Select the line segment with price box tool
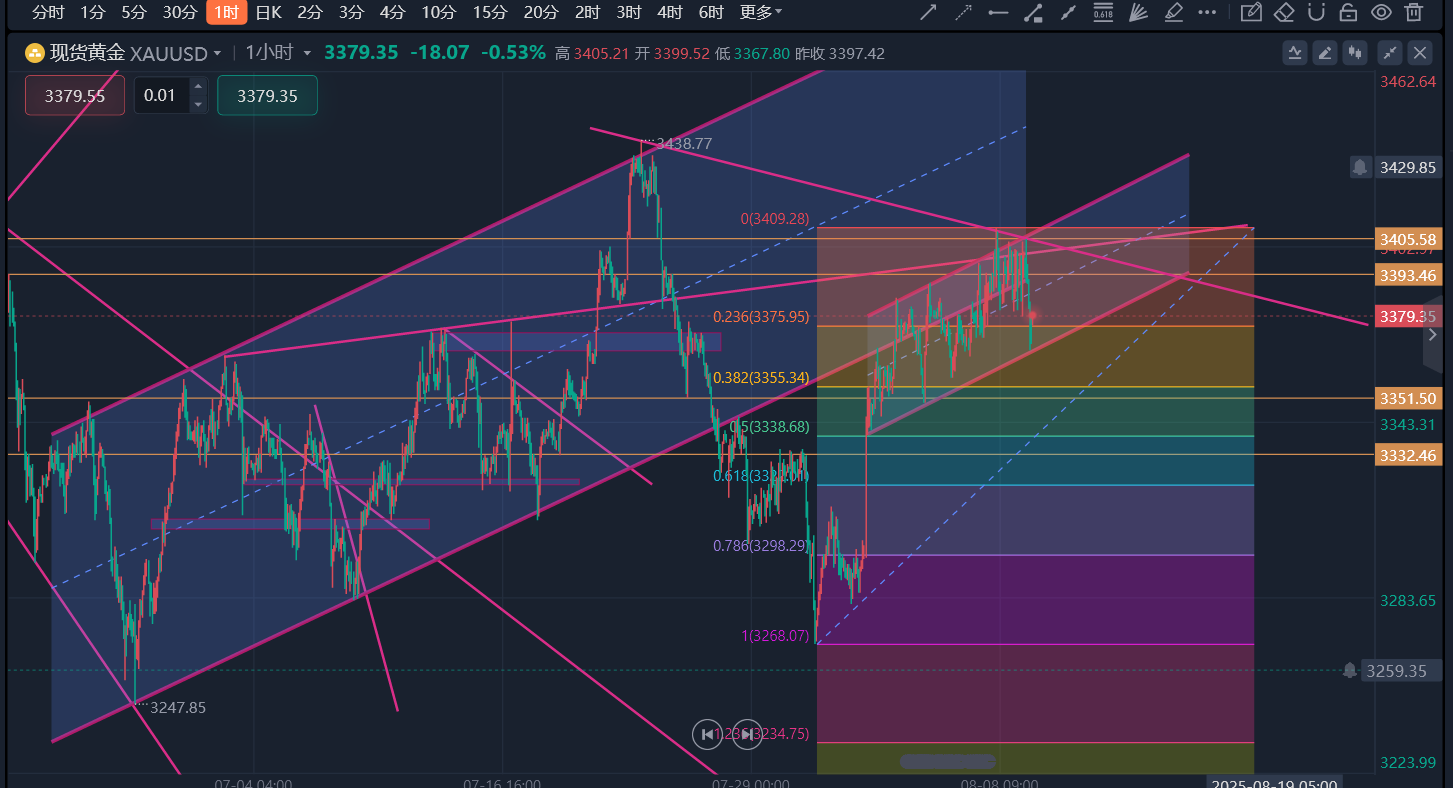Screen dimensions: 1453x788 click(1033, 13)
